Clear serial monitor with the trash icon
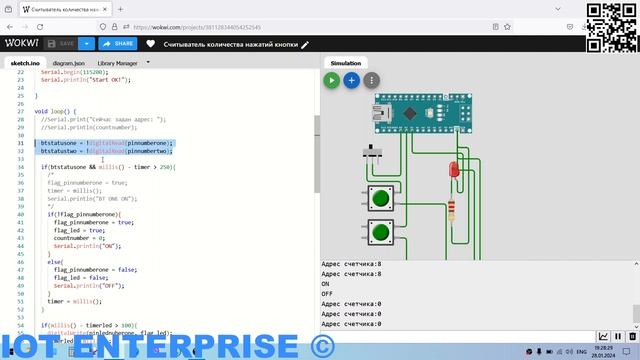 tap(632, 337)
